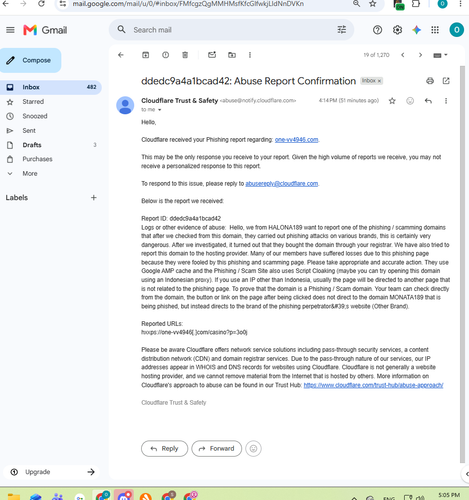Open the toolbar More options menu
469x500 pixels.
[250, 55]
